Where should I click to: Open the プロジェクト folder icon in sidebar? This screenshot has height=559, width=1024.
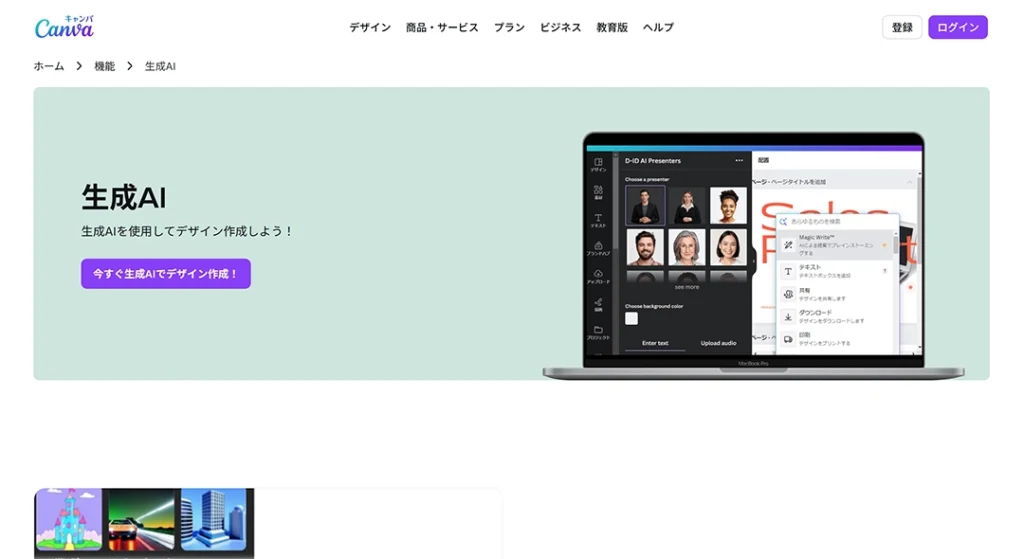tap(598, 331)
